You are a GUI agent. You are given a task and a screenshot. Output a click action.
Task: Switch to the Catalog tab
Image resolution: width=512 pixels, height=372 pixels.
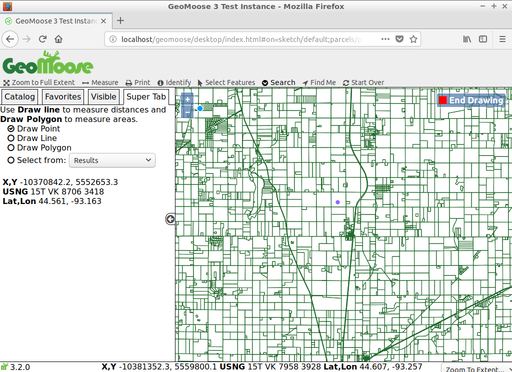19,97
